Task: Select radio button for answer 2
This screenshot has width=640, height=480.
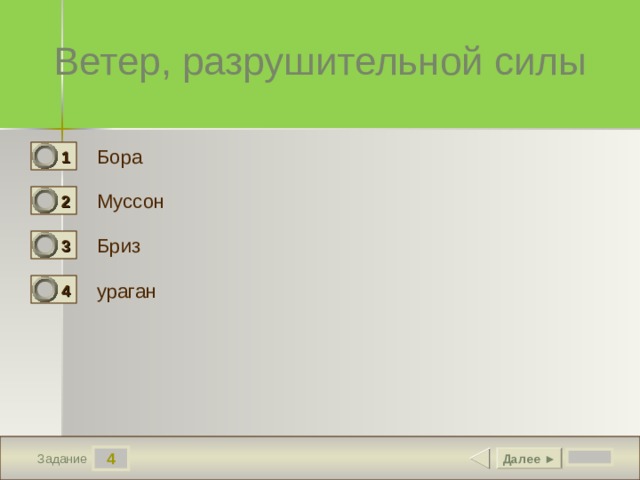Action: [45, 201]
